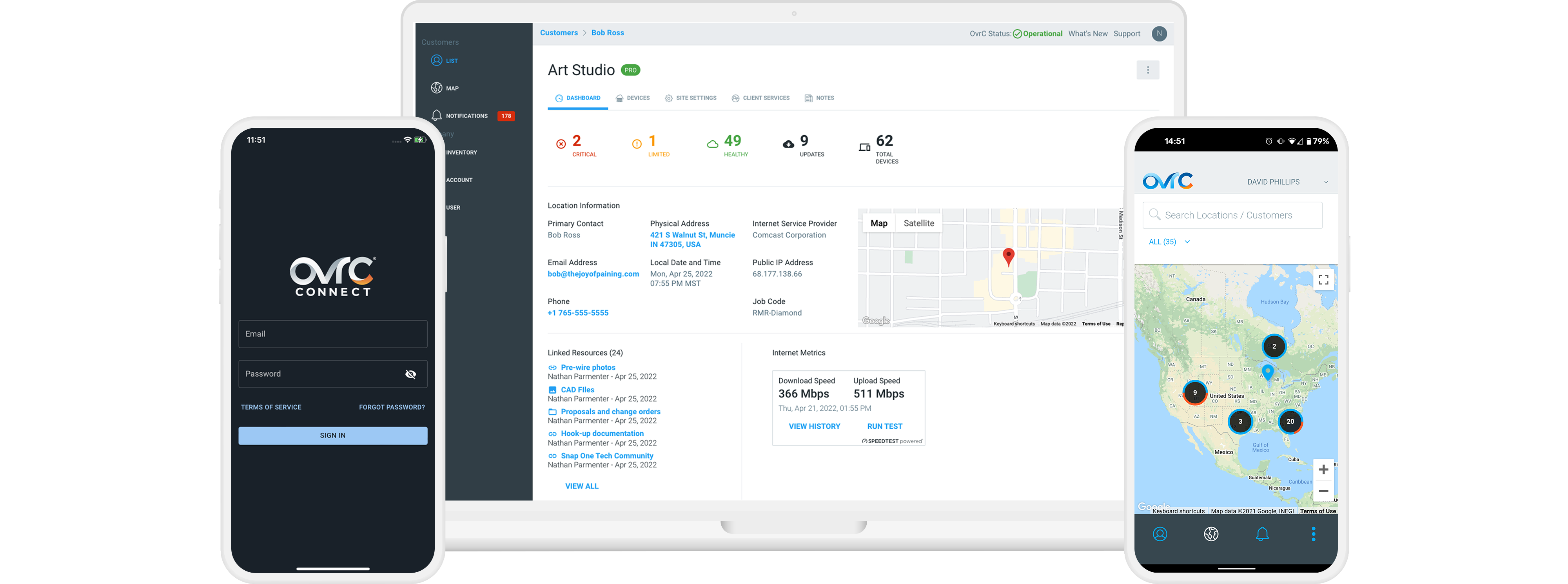Expand the David Phillips account dropdown

click(x=1326, y=182)
